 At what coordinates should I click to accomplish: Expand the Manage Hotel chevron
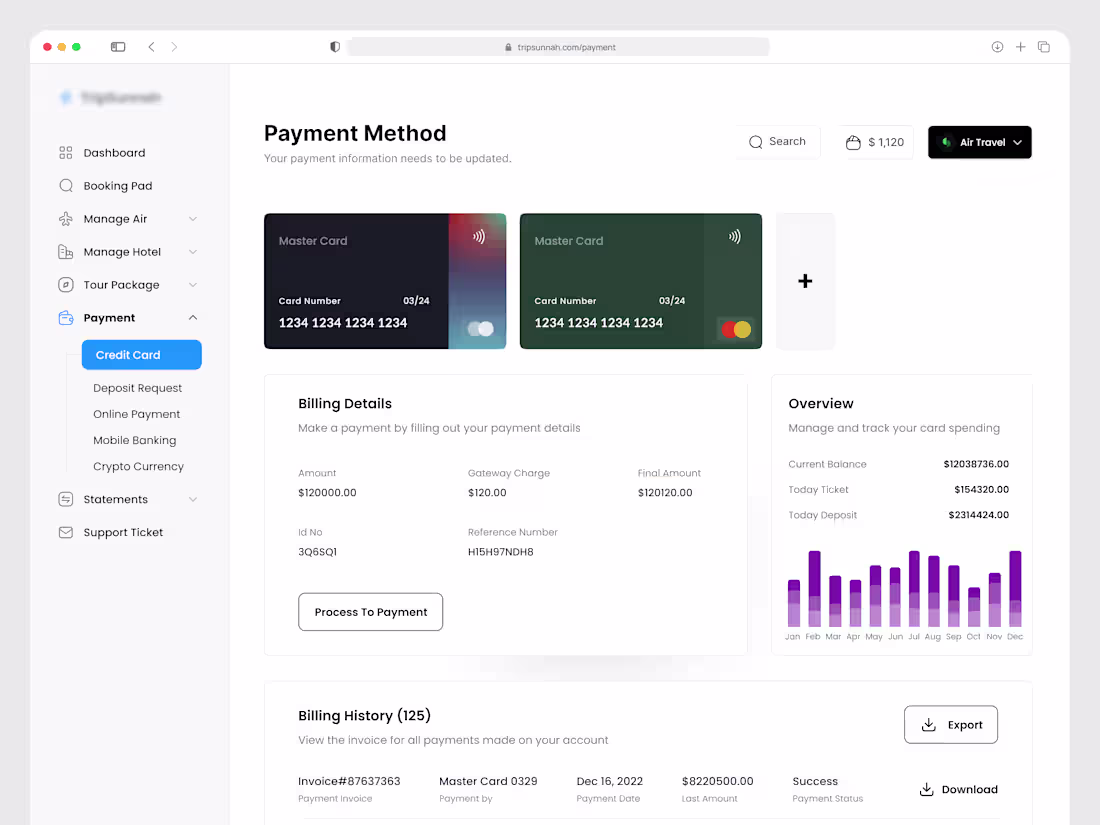coord(193,252)
